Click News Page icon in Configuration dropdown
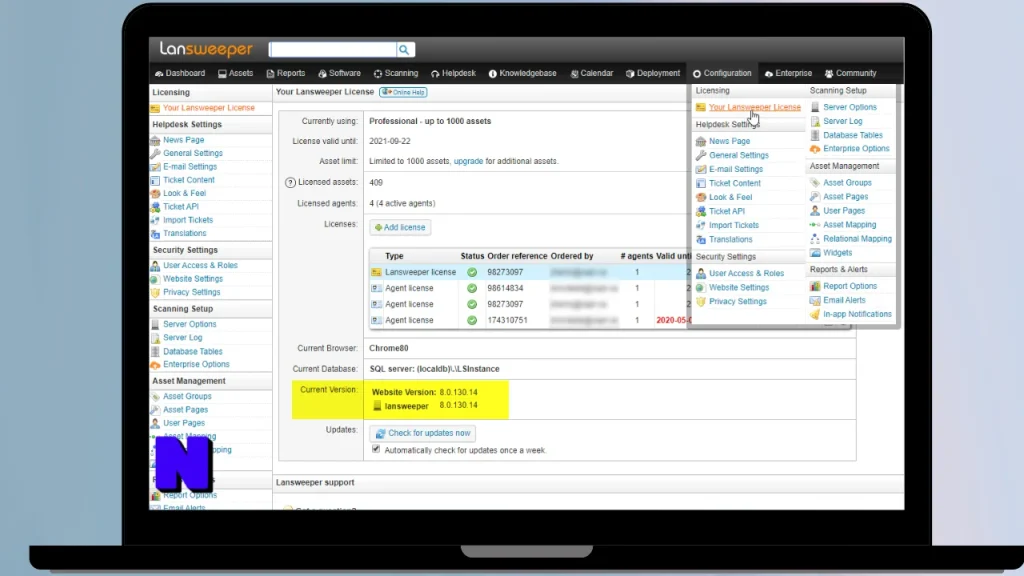The height and width of the screenshot is (576, 1024). point(701,141)
